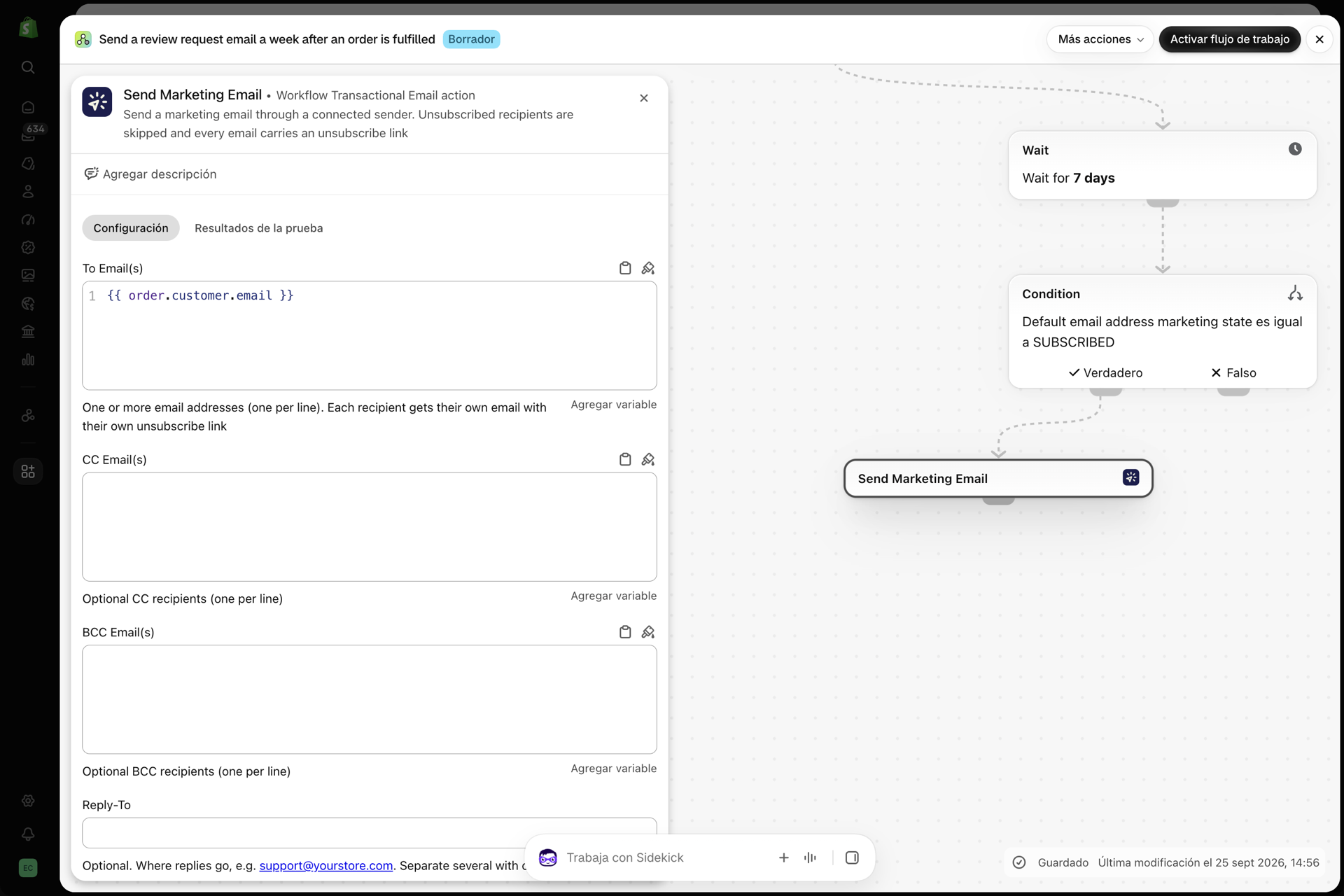Toggle the Sidekick side panel icon
Viewport: 1344px width, 896px height.
click(852, 857)
